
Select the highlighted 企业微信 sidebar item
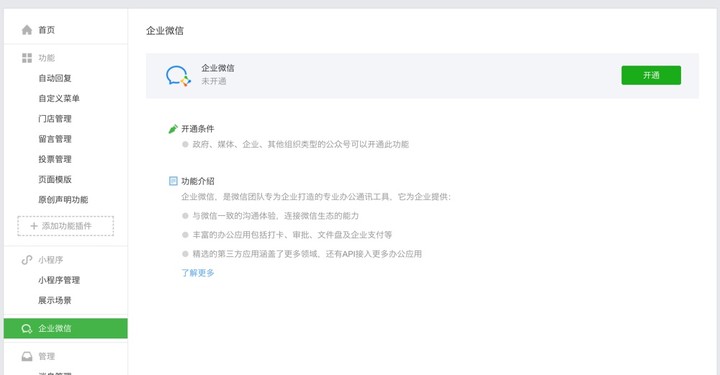tap(66, 328)
